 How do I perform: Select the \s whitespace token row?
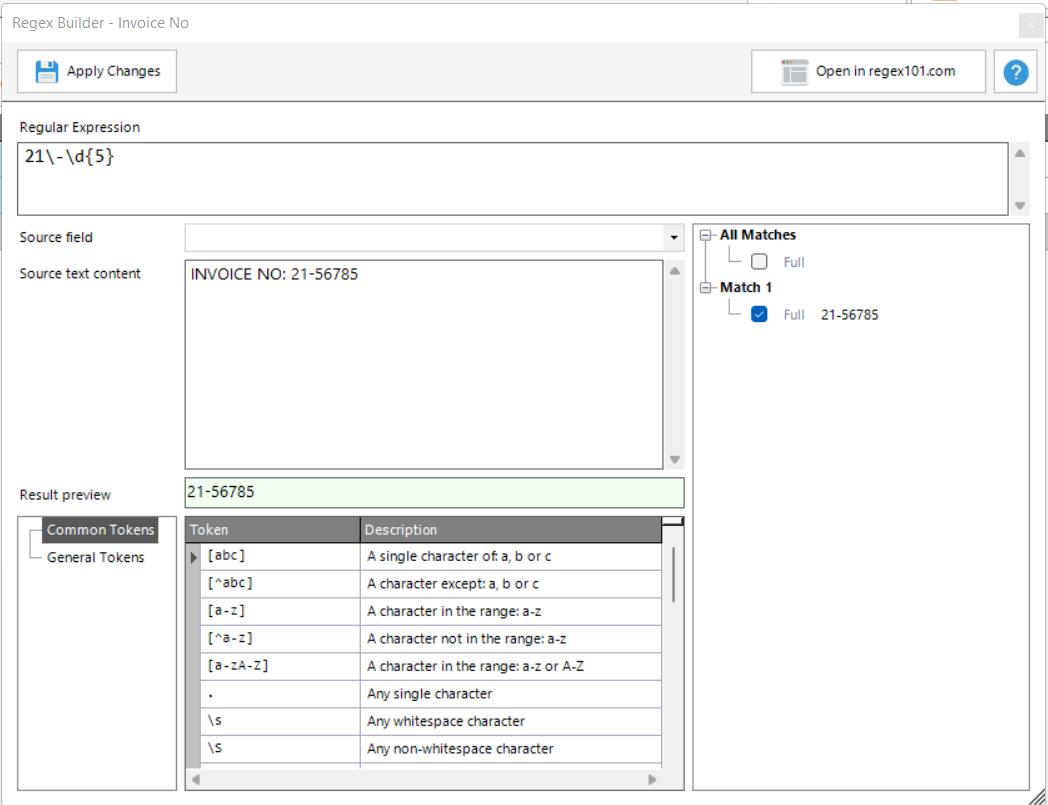click(280, 721)
